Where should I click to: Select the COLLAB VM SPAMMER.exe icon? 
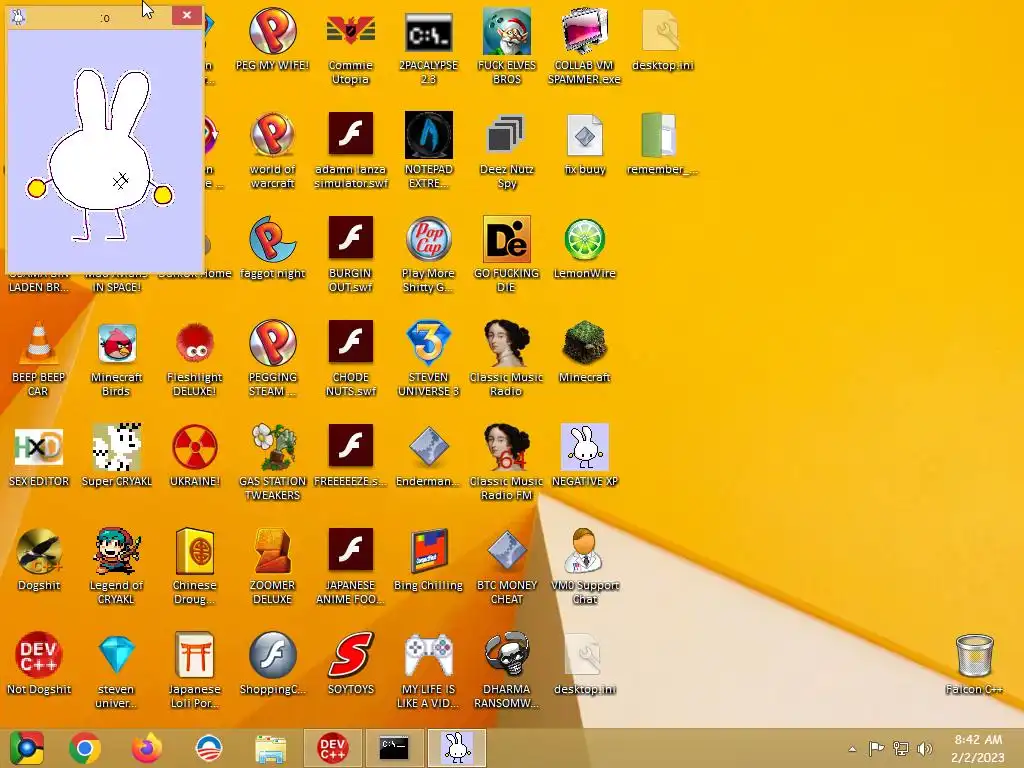(x=584, y=31)
